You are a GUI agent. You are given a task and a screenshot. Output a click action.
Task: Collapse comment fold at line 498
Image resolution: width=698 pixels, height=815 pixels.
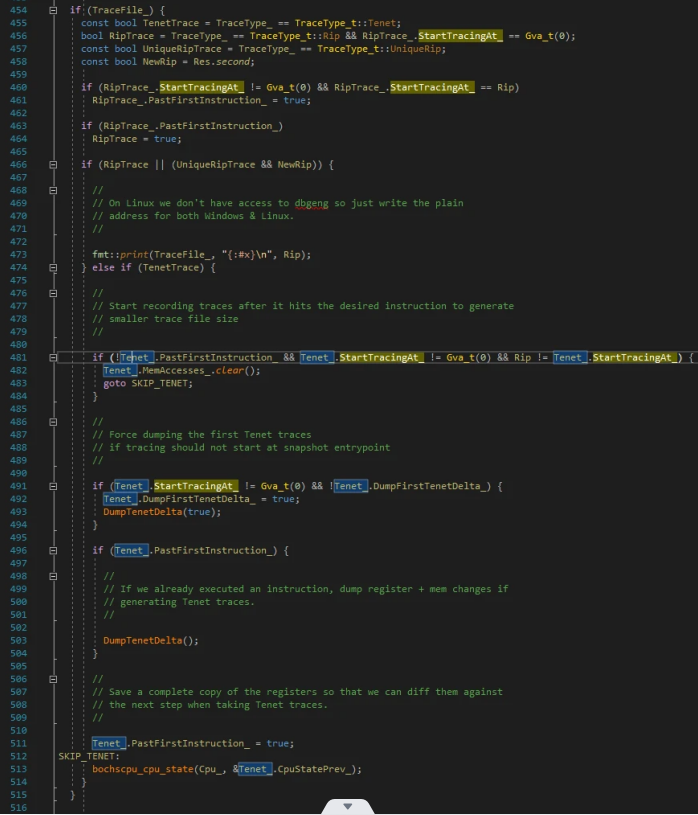[53, 576]
